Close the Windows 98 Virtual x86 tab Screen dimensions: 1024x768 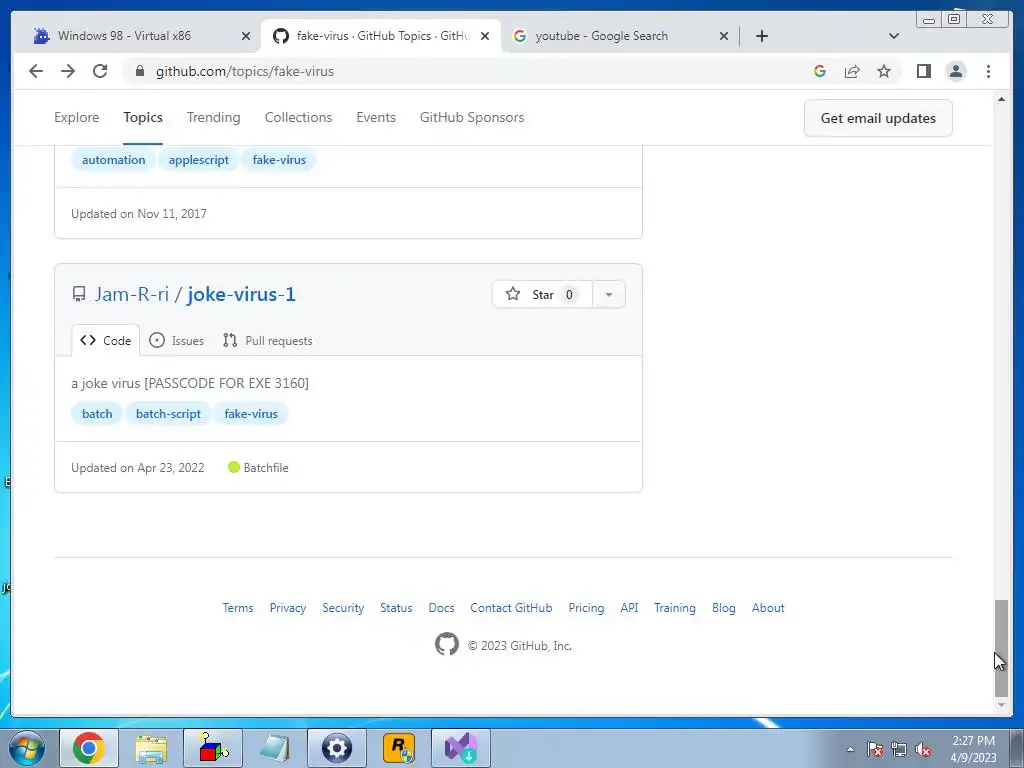click(246, 36)
